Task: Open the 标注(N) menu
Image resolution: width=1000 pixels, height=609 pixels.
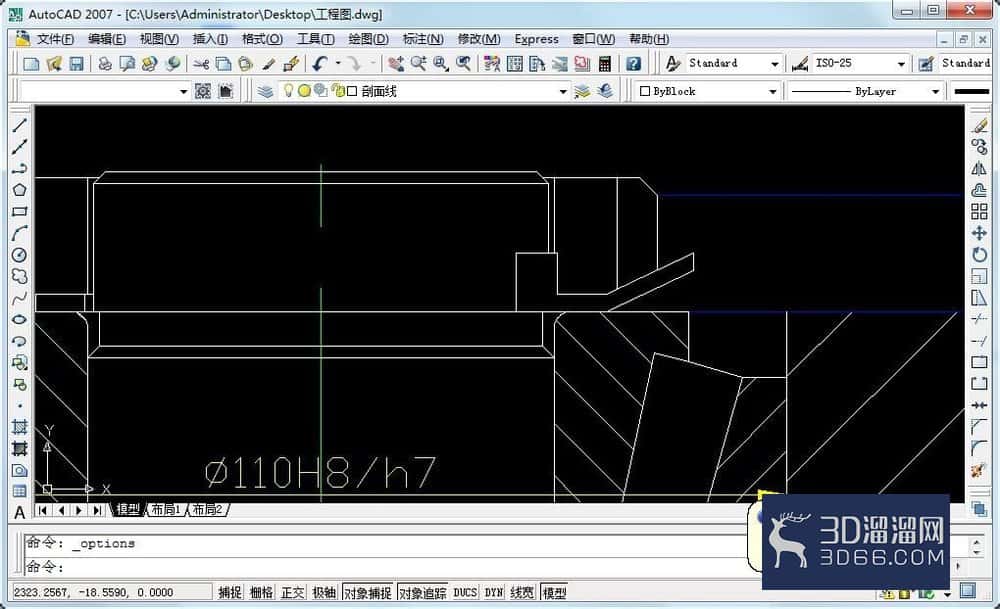Action: coord(423,39)
